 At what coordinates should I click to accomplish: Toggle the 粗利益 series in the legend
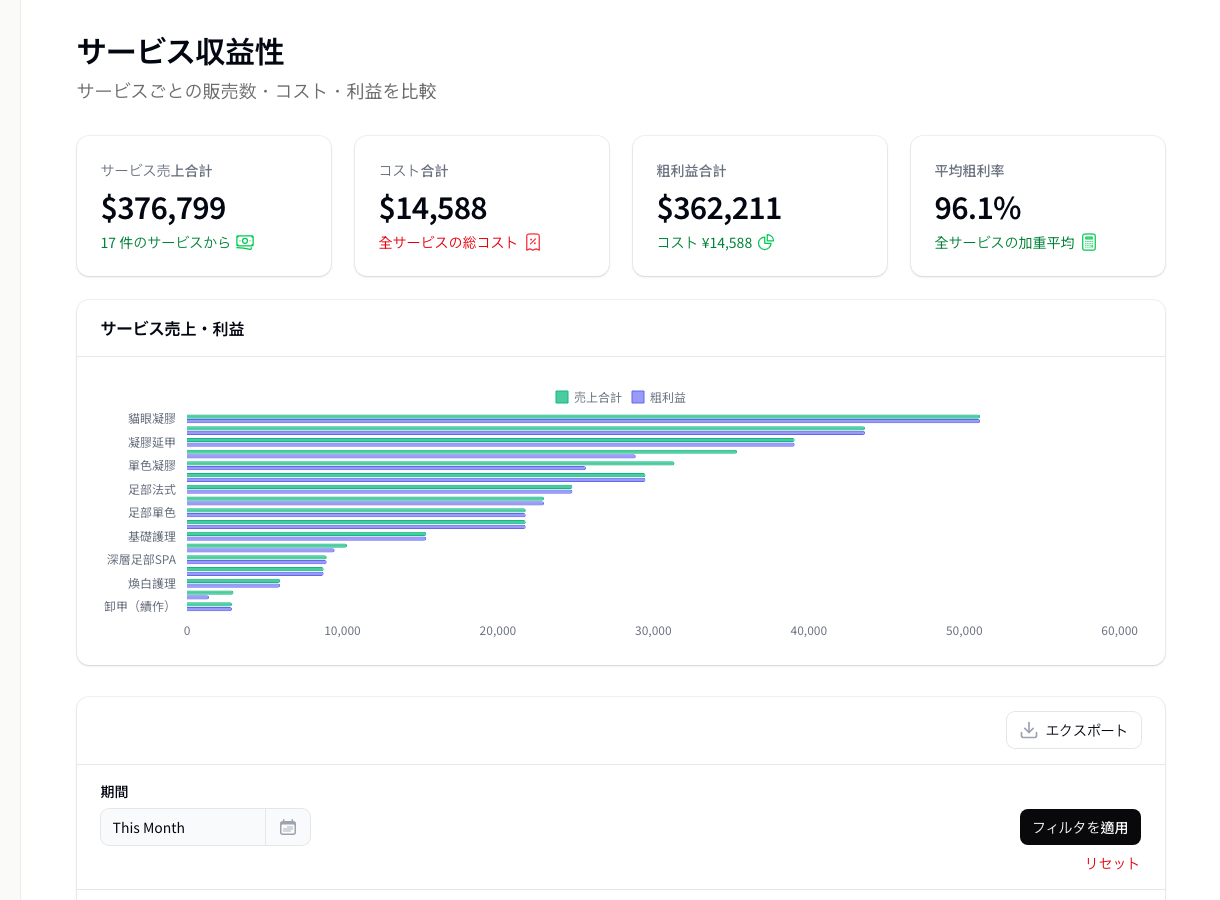pos(666,397)
